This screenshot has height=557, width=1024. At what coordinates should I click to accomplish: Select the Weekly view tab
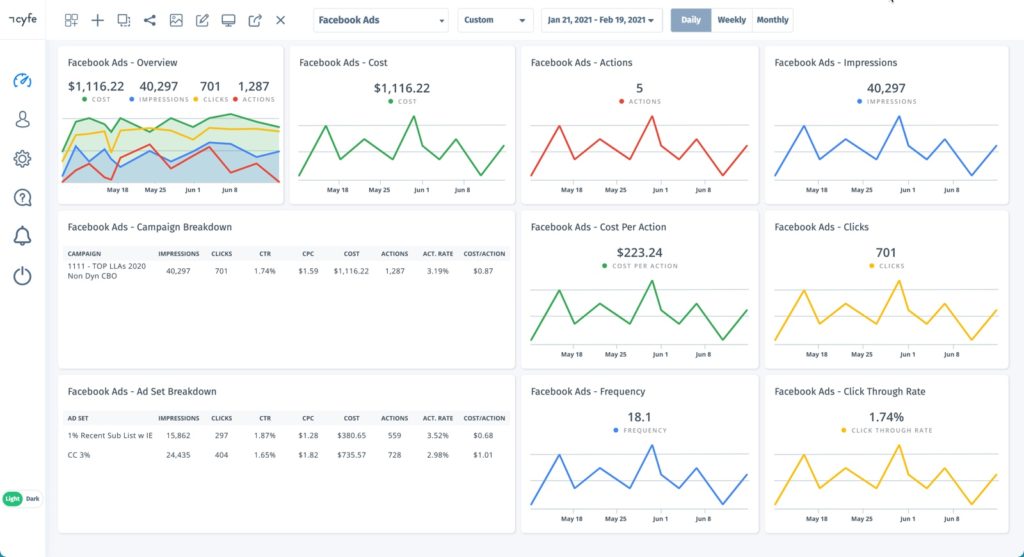click(x=731, y=20)
